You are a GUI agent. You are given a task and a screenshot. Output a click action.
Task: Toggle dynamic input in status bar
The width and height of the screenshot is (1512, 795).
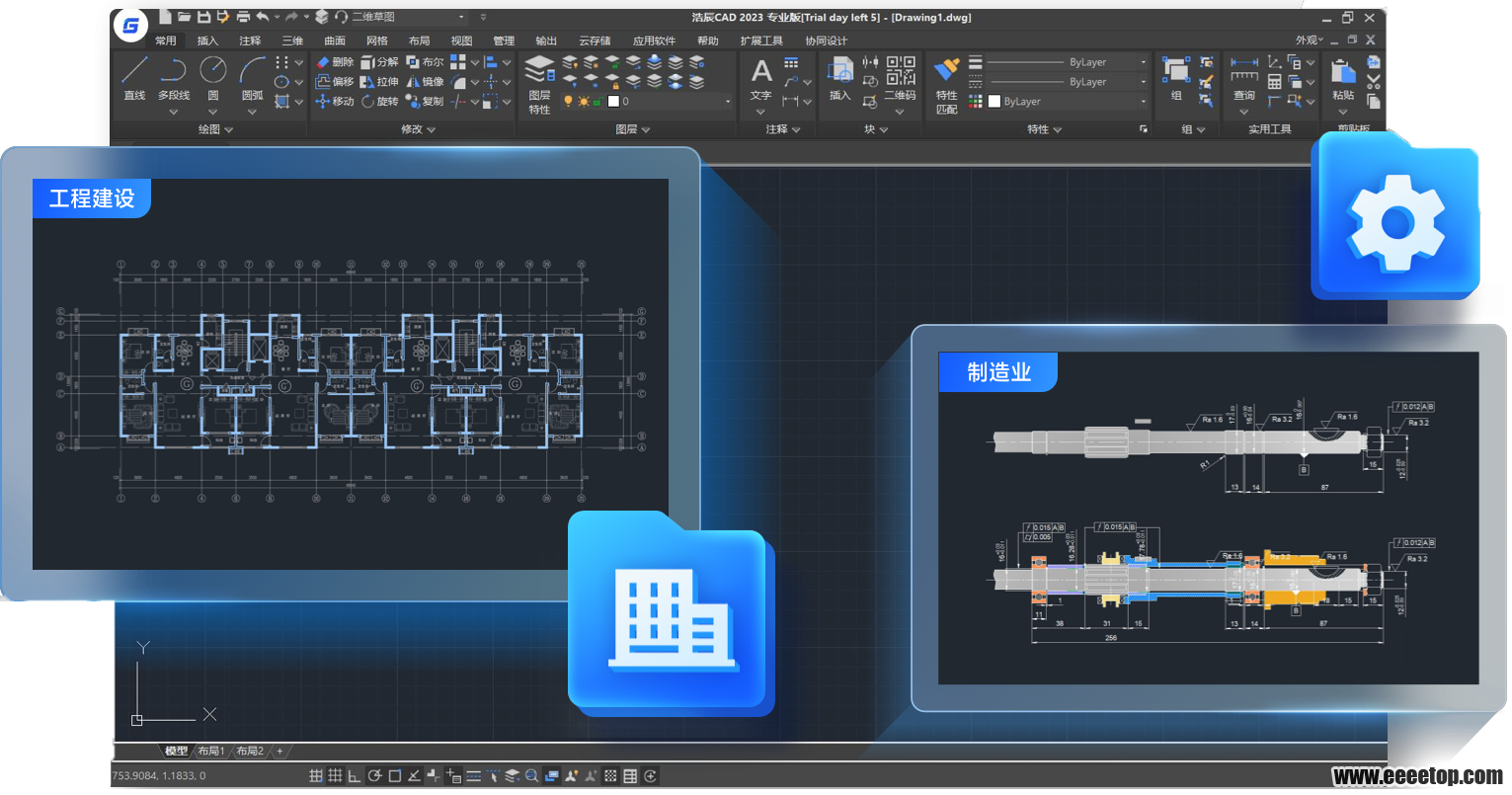tap(453, 776)
